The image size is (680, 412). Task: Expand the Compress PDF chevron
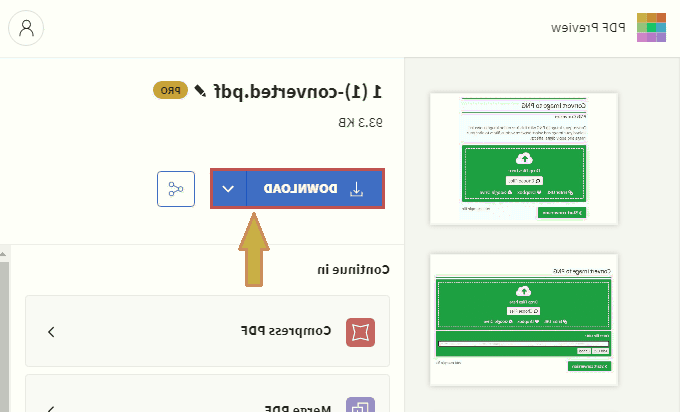(51, 332)
